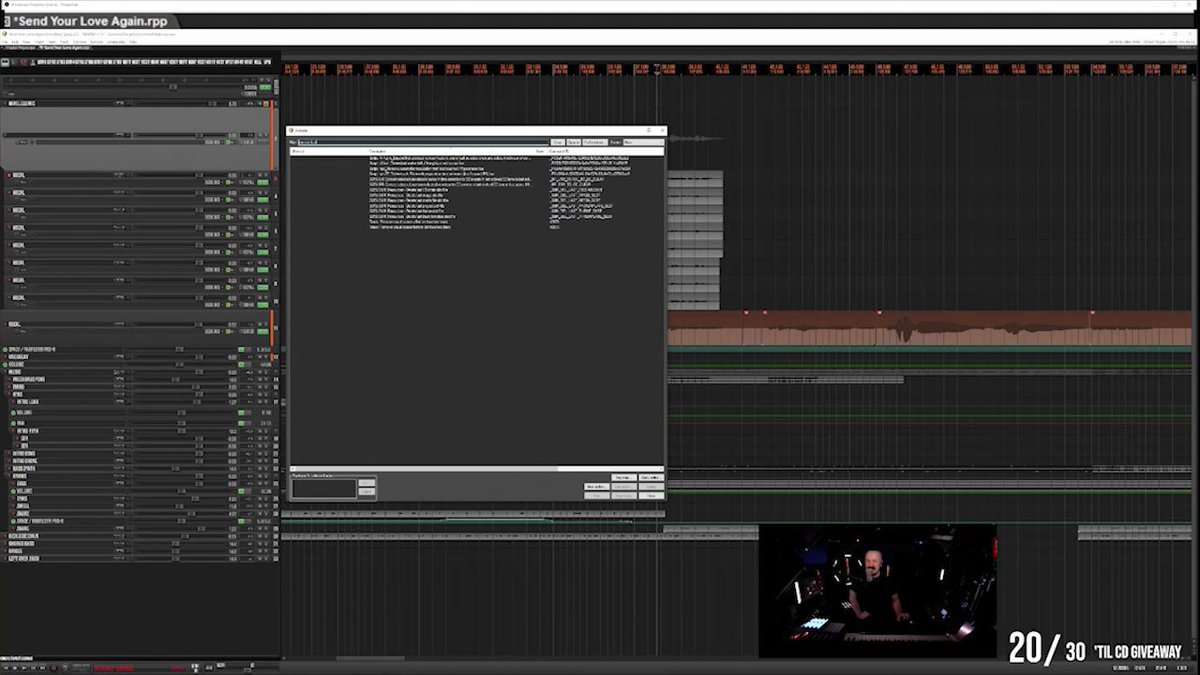Solo the Chorus Bass track
This screenshot has height=675, width=1200.
point(266,544)
